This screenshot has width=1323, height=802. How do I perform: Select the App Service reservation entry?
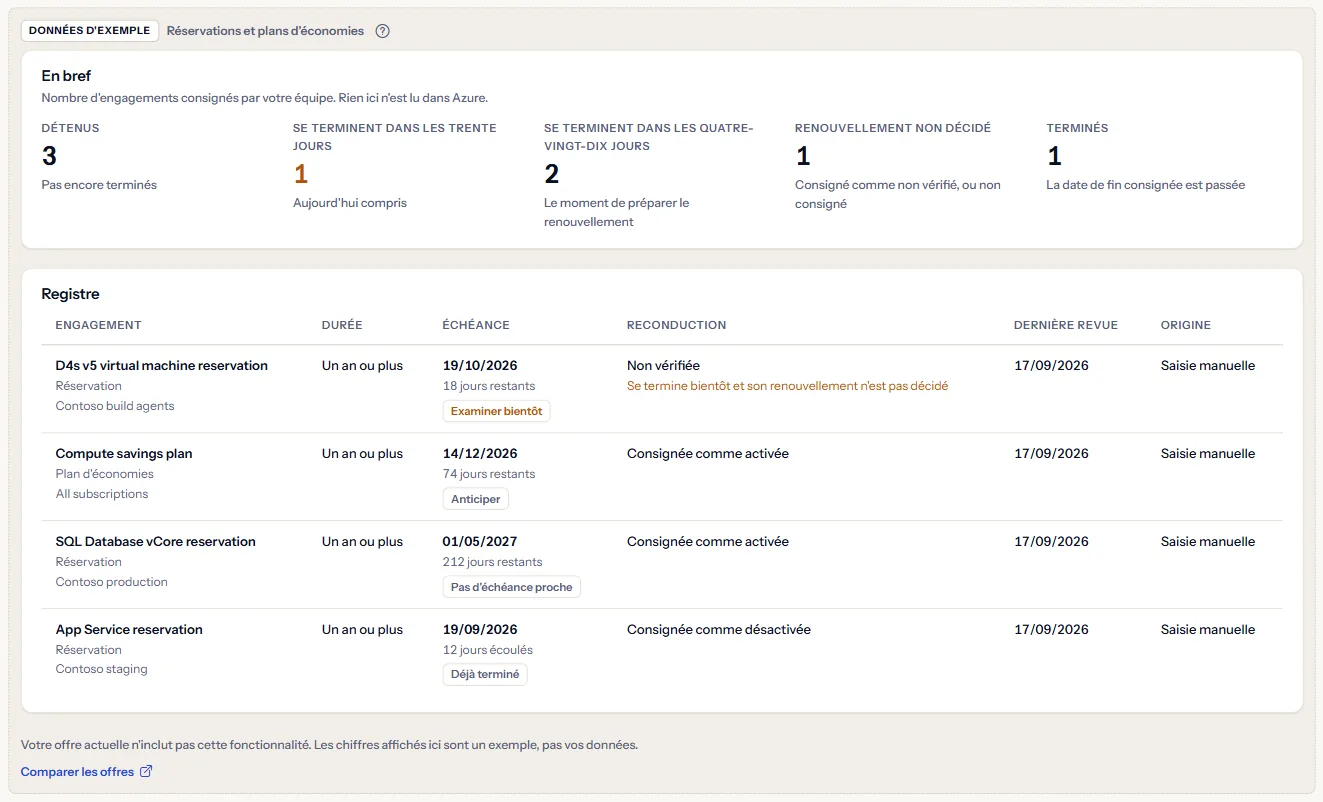129,630
